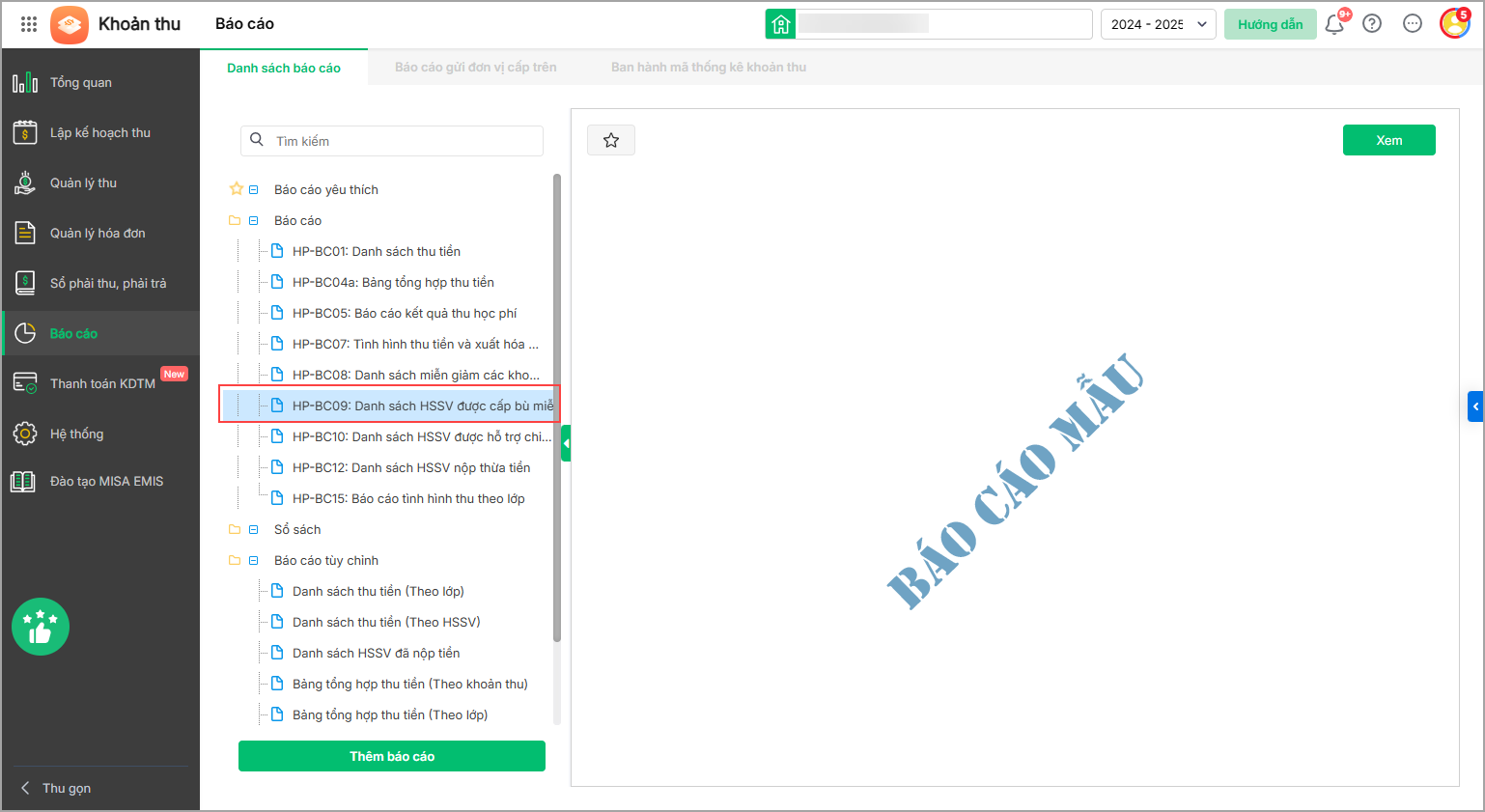Switch to Báo cáo gửi đơn vị cấp trên tab
1485x812 pixels.
pyautogui.click(x=475, y=68)
